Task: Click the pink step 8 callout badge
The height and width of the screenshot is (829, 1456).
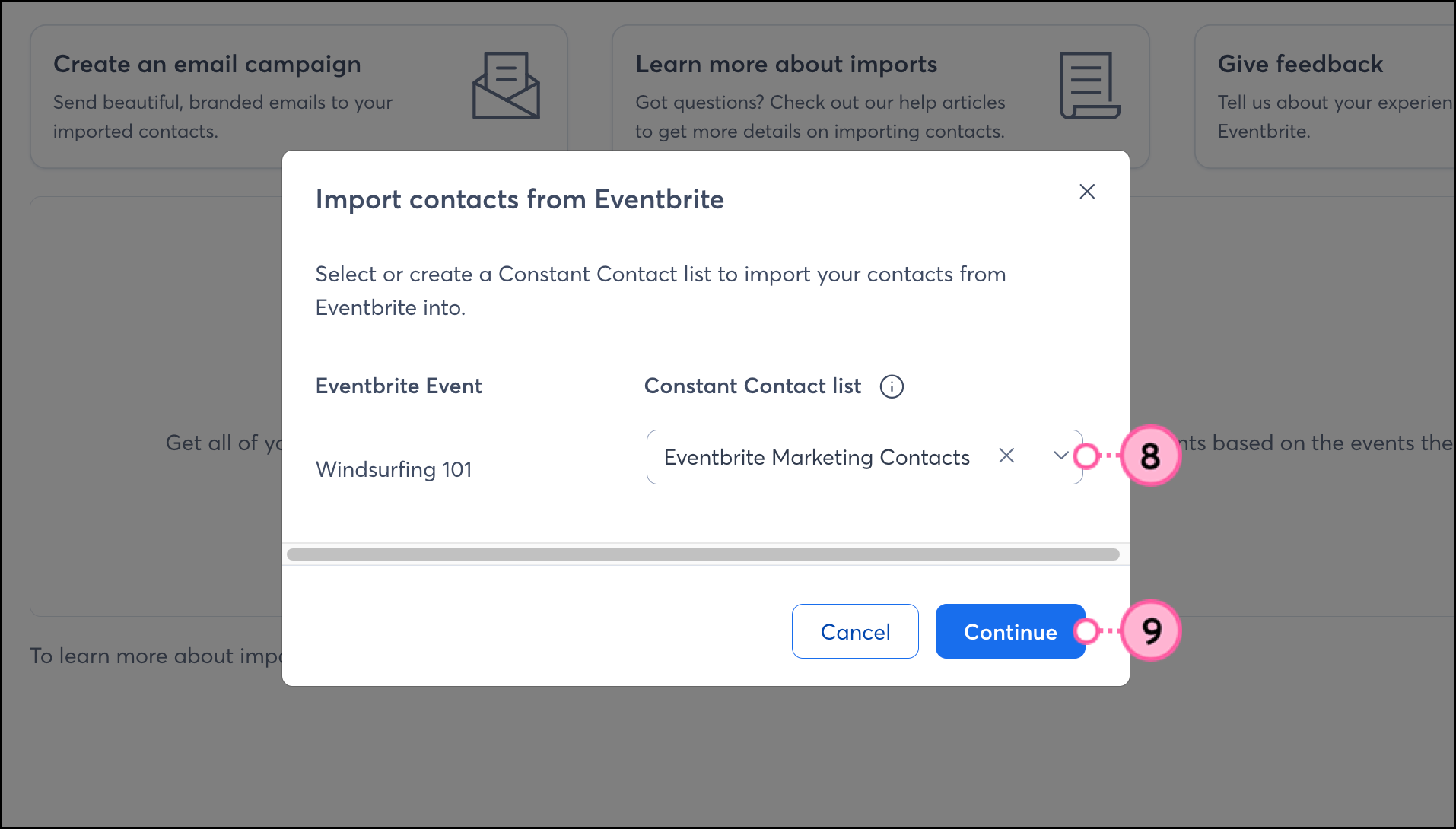Action: pyautogui.click(x=1150, y=456)
